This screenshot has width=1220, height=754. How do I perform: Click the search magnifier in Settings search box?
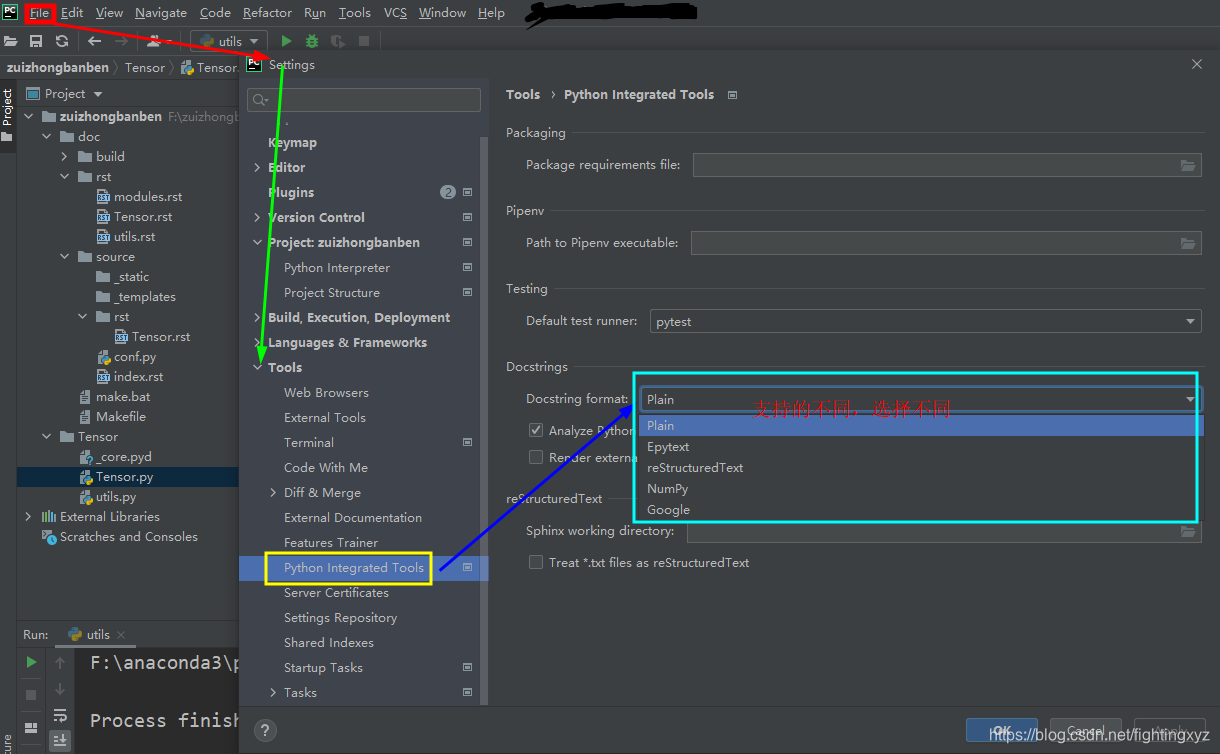pos(259,100)
